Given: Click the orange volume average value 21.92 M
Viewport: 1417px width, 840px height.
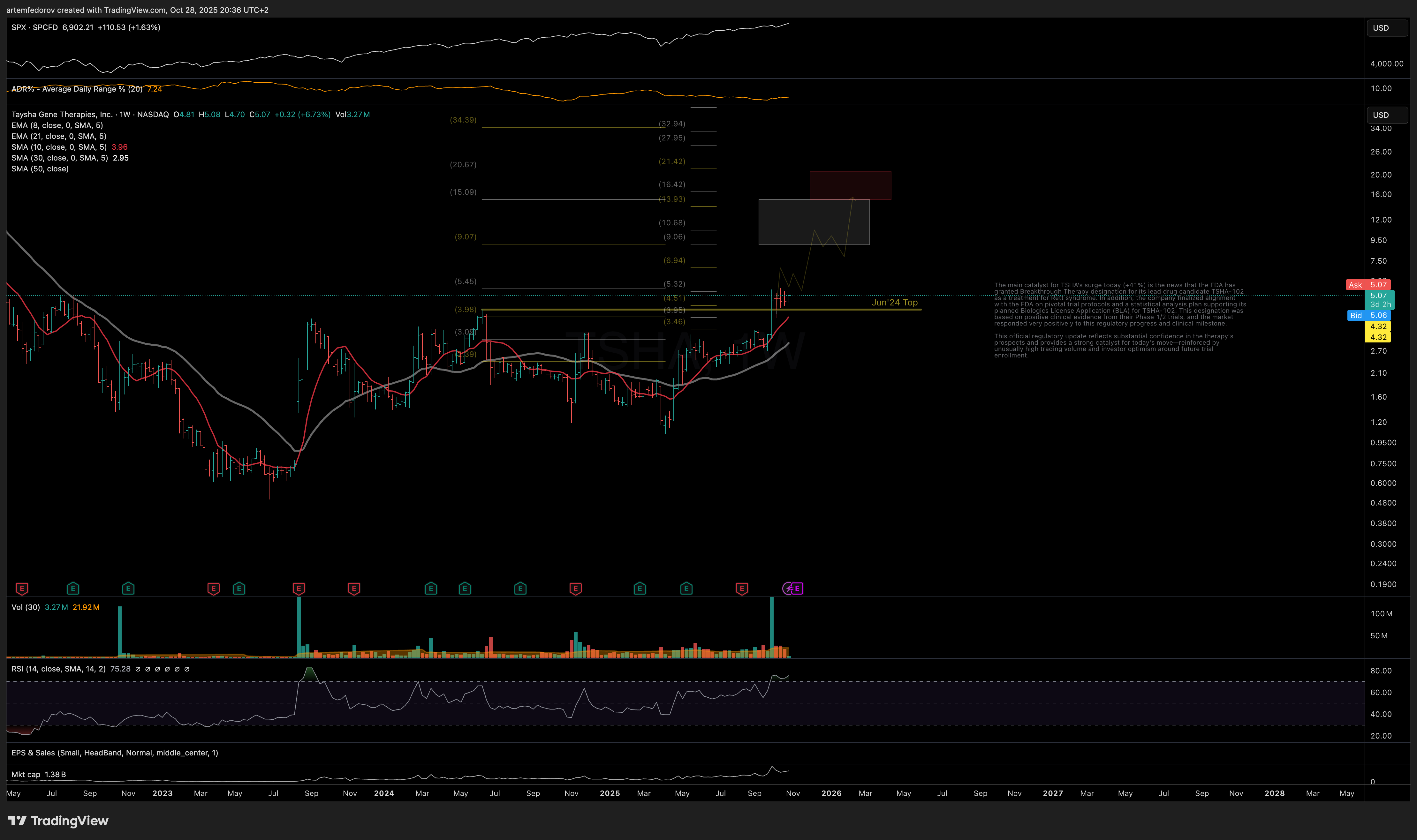Looking at the screenshot, I should (x=86, y=607).
